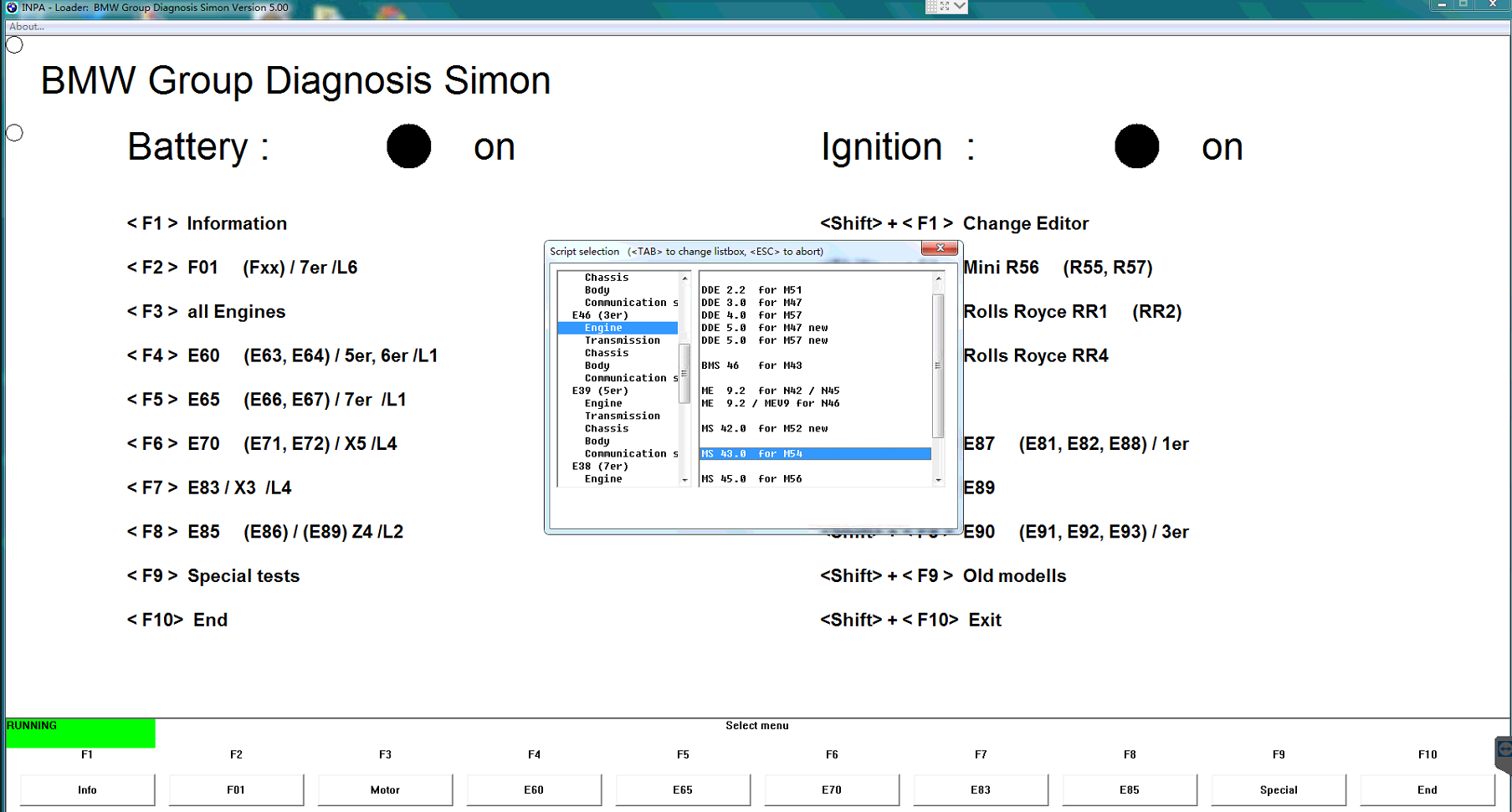Choose script DDE 5.0 for M47 new

pos(765,328)
